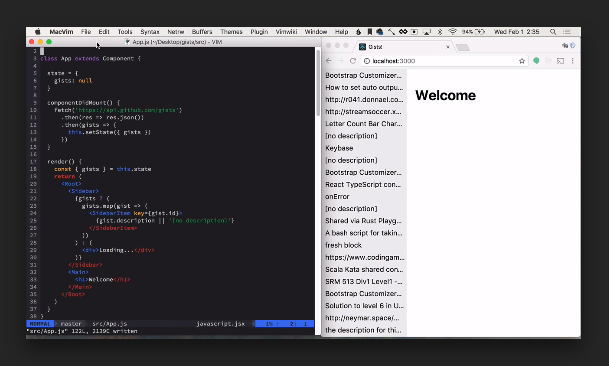Select gist 'A bash script for takin...'
This screenshot has width=609, height=366.
364,233
